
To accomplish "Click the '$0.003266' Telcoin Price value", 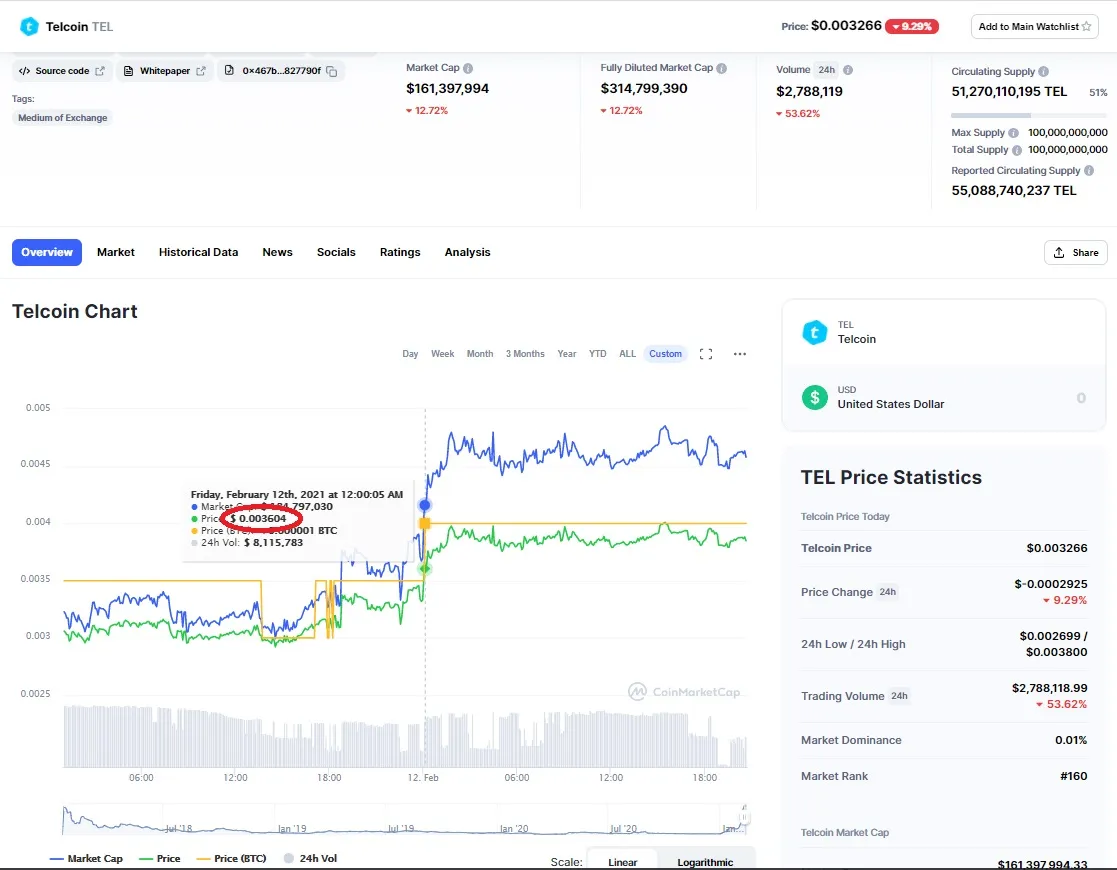I will point(1056,548).
